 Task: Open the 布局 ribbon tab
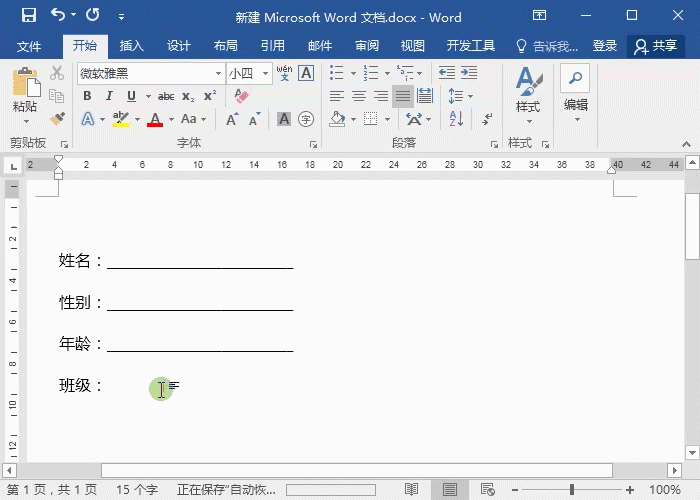pos(226,46)
